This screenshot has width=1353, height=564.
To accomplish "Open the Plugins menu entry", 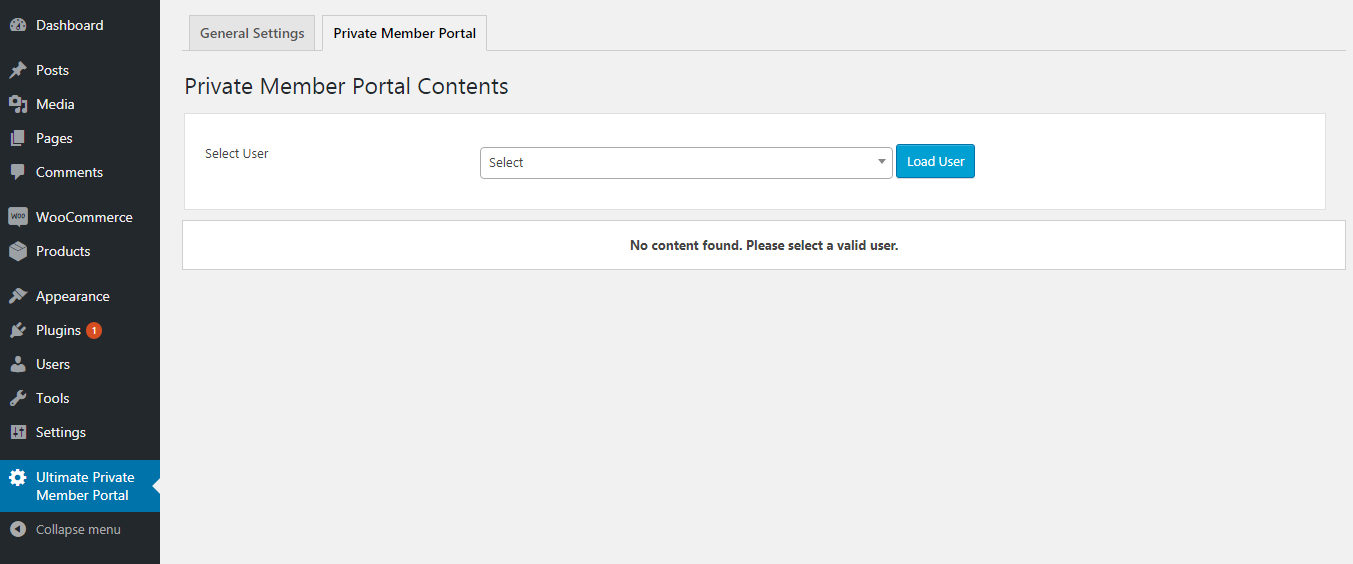I will point(80,330).
